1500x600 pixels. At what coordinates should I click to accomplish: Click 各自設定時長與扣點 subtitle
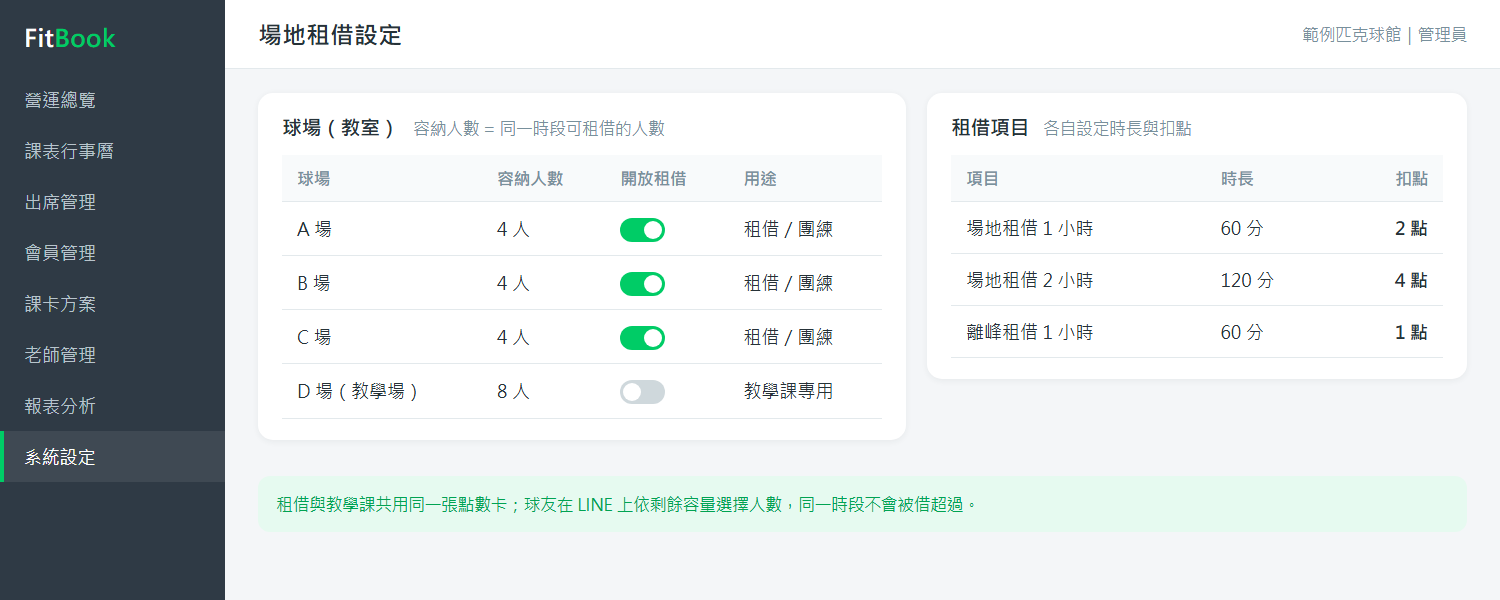point(1117,129)
